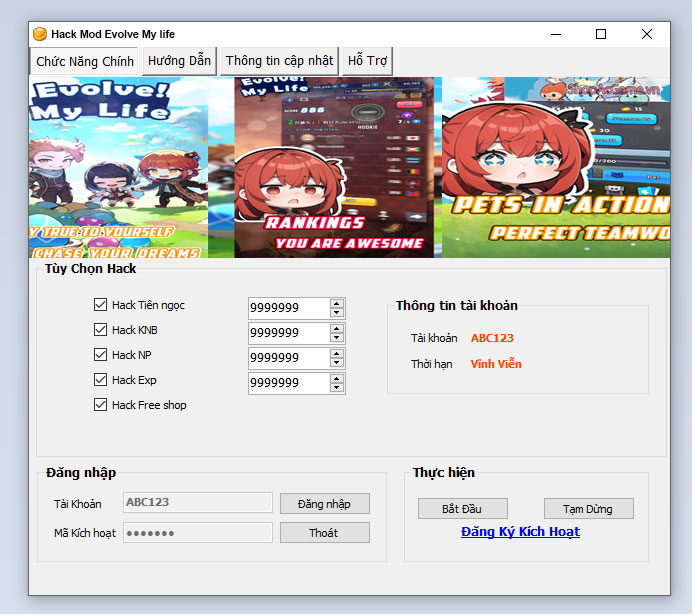Image resolution: width=693 pixels, height=616 pixels.
Task: Click the Evolve My Life banner image on left
Action: pos(118,167)
